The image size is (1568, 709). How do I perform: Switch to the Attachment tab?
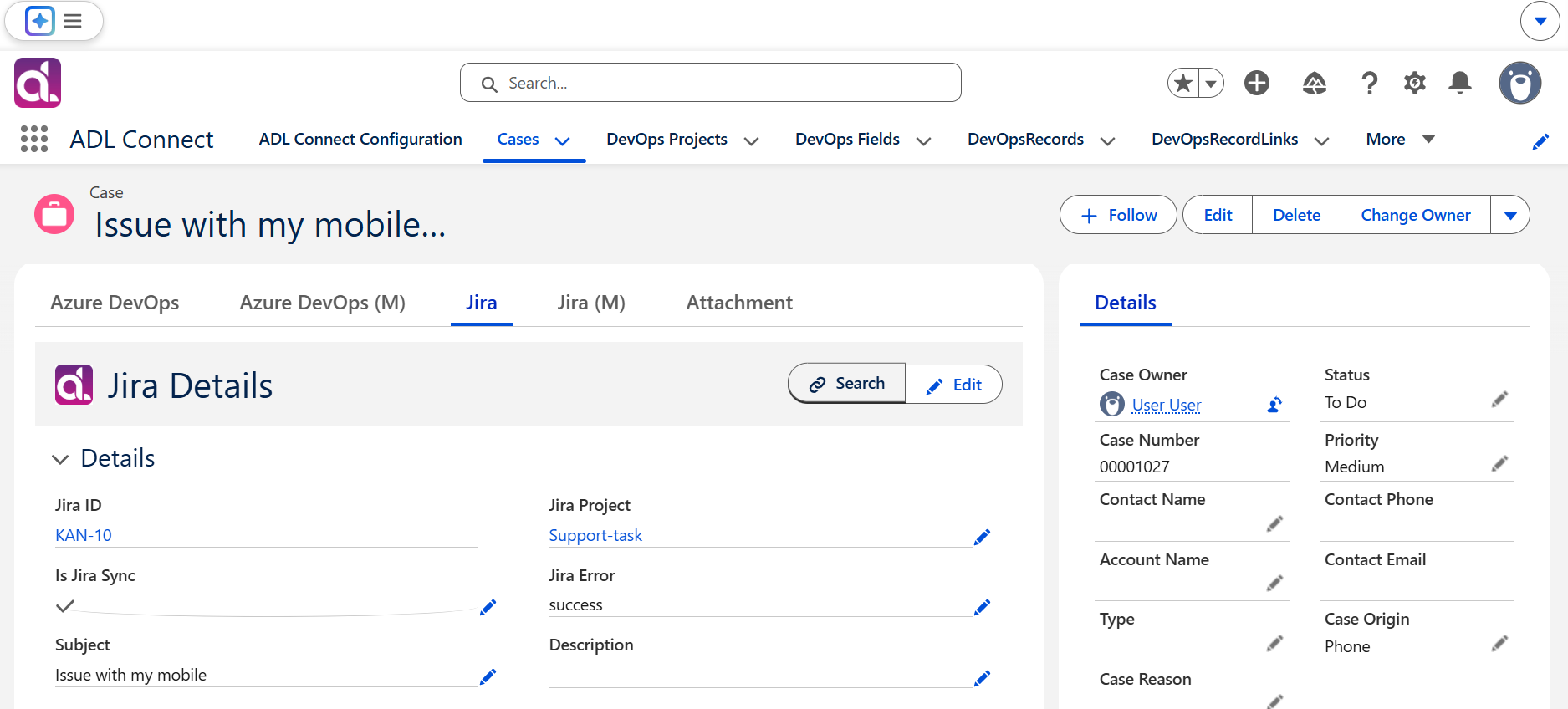tap(739, 303)
